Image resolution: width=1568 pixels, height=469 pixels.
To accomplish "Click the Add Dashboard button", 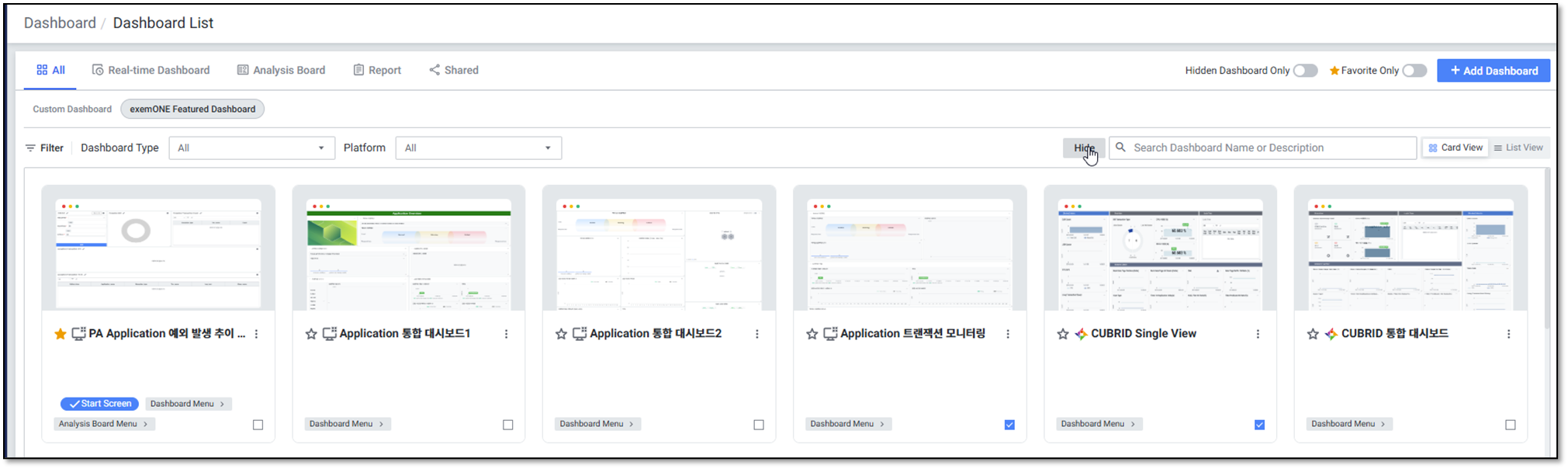I will (1493, 71).
